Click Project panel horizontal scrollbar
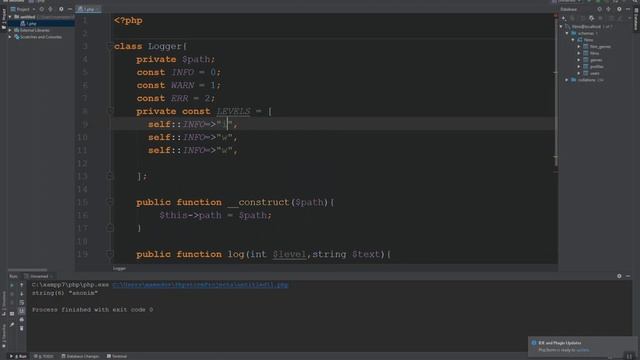Viewport: 640px width, 360px height. point(28,270)
